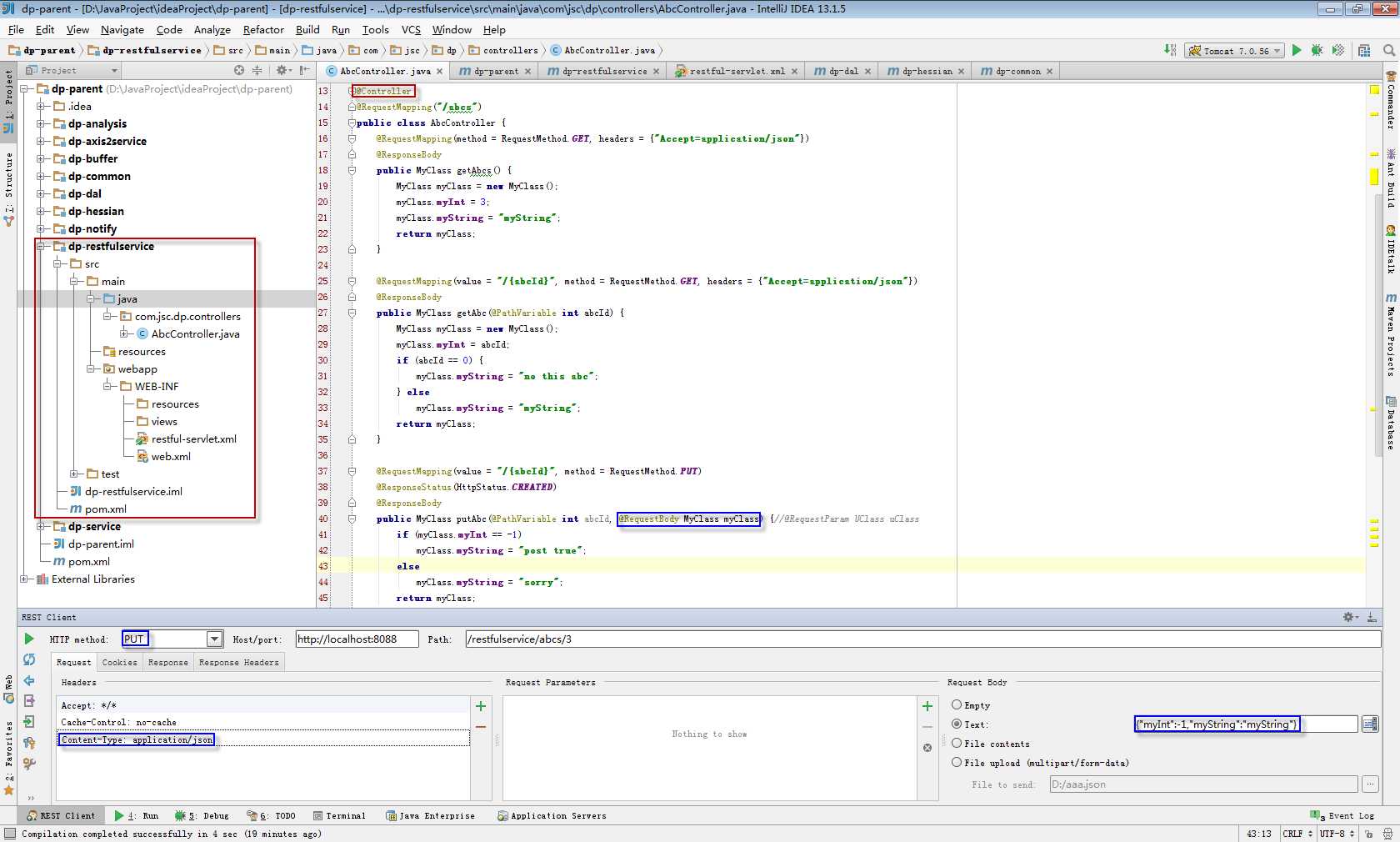Click CRLF line separator in status bar

click(x=1297, y=834)
